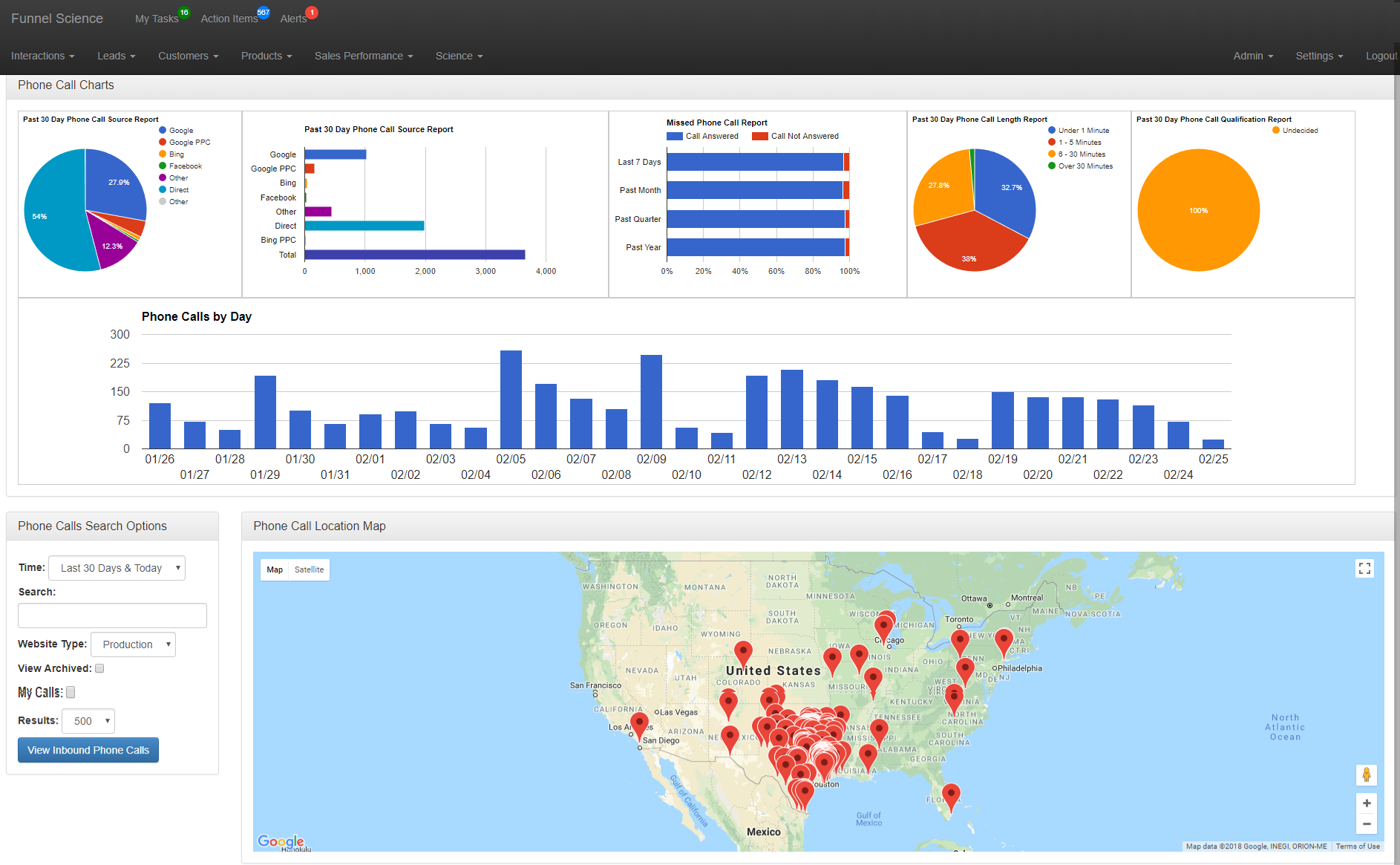Click the Google logo on the map
Viewport: 1400px width, 865px height.
(x=281, y=840)
